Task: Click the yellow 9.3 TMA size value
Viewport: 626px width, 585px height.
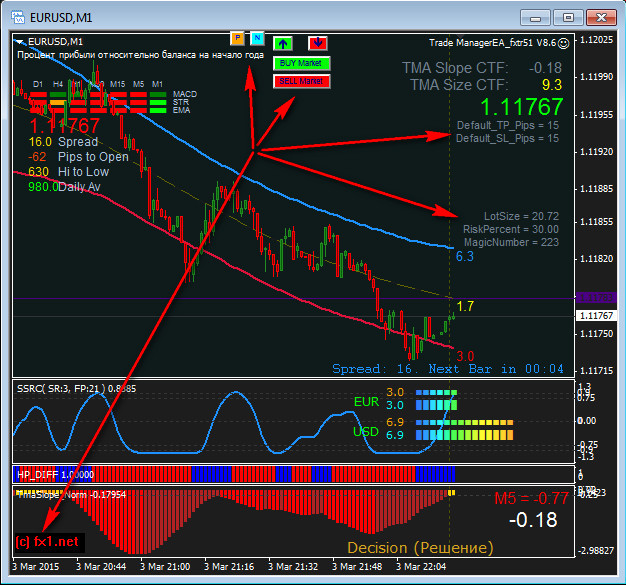Action: (552, 85)
